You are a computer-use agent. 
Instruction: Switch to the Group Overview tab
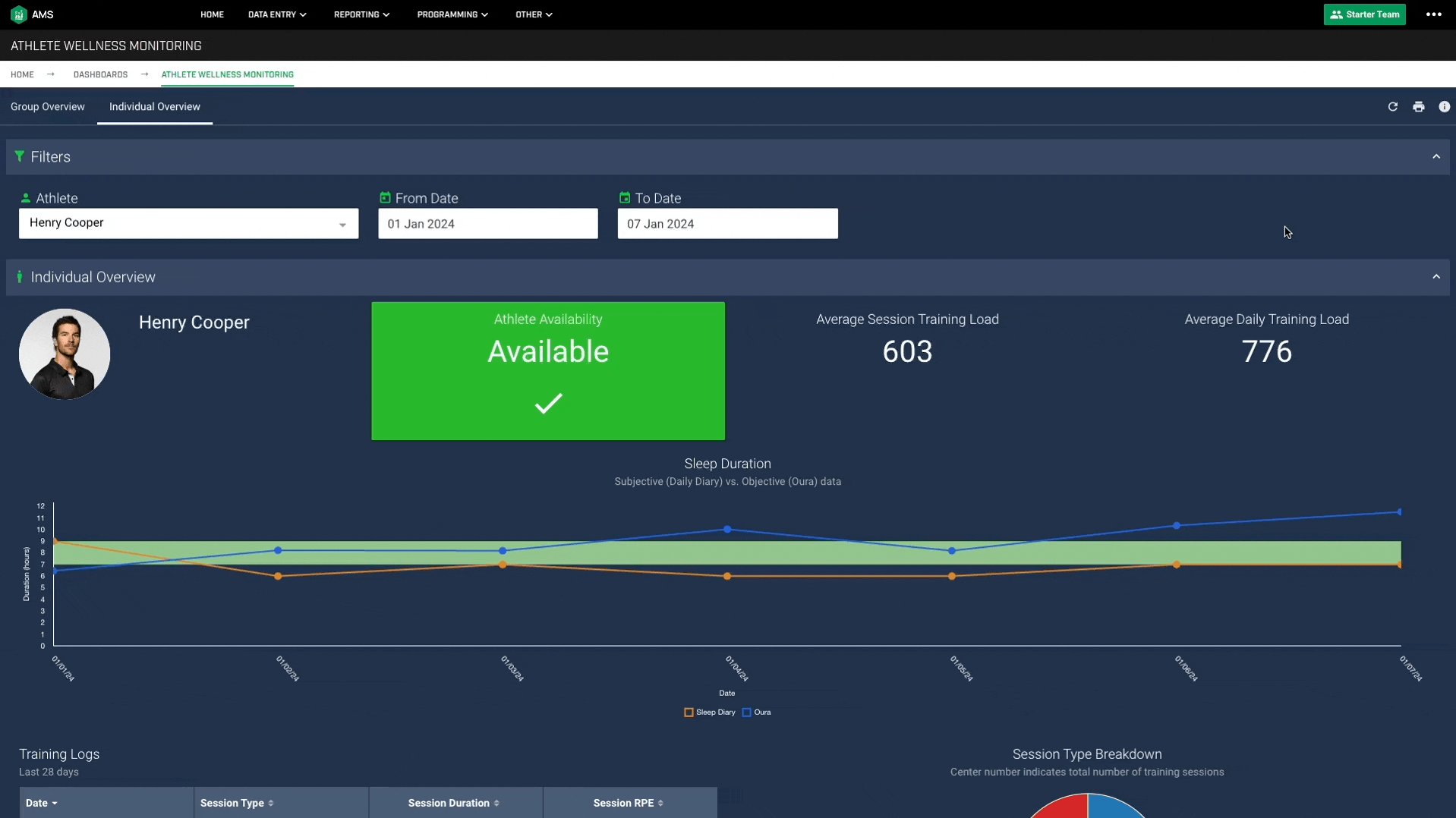click(48, 107)
